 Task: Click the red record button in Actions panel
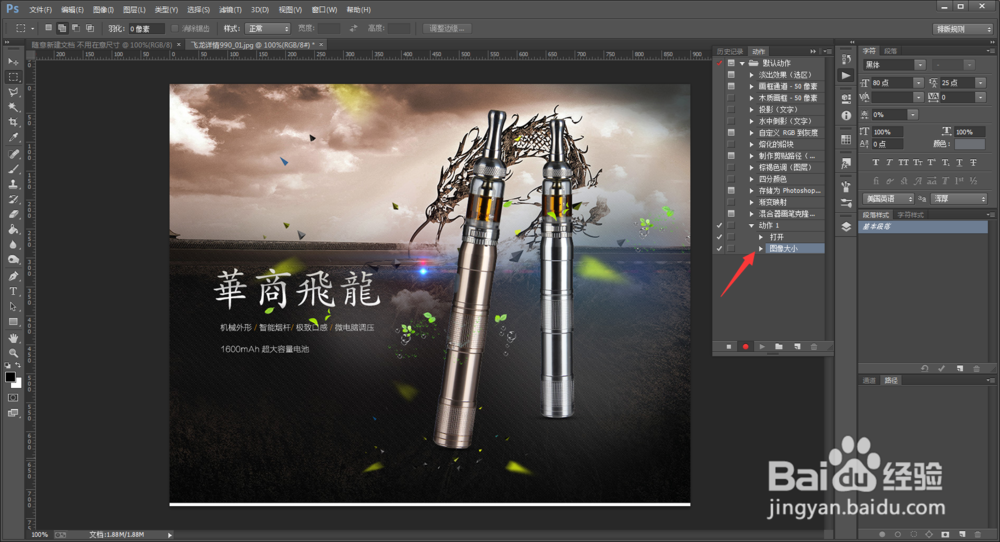click(745, 347)
